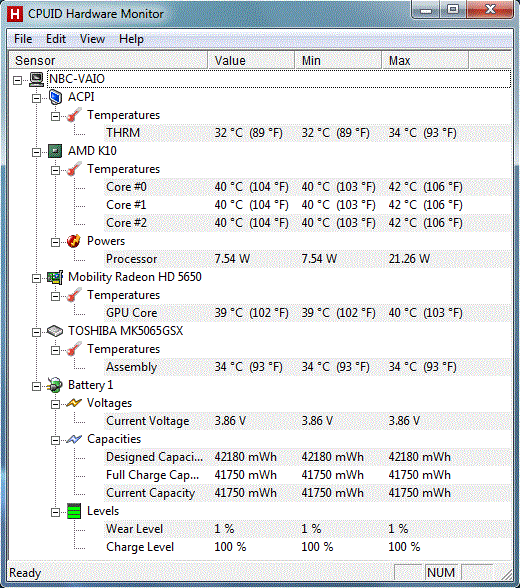Click the Value column header
Image resolution: width=520 pixels, height=588 pixels.
point(251,60)
